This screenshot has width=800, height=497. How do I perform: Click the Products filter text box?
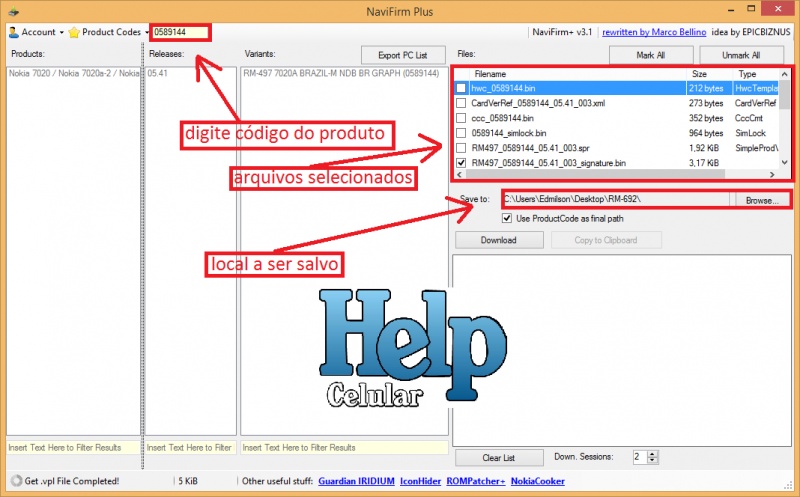coord(73,448)
